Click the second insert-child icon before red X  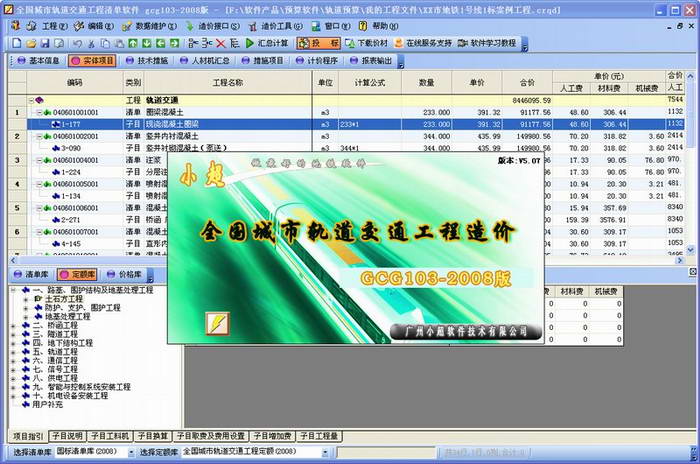pos(207,43)
